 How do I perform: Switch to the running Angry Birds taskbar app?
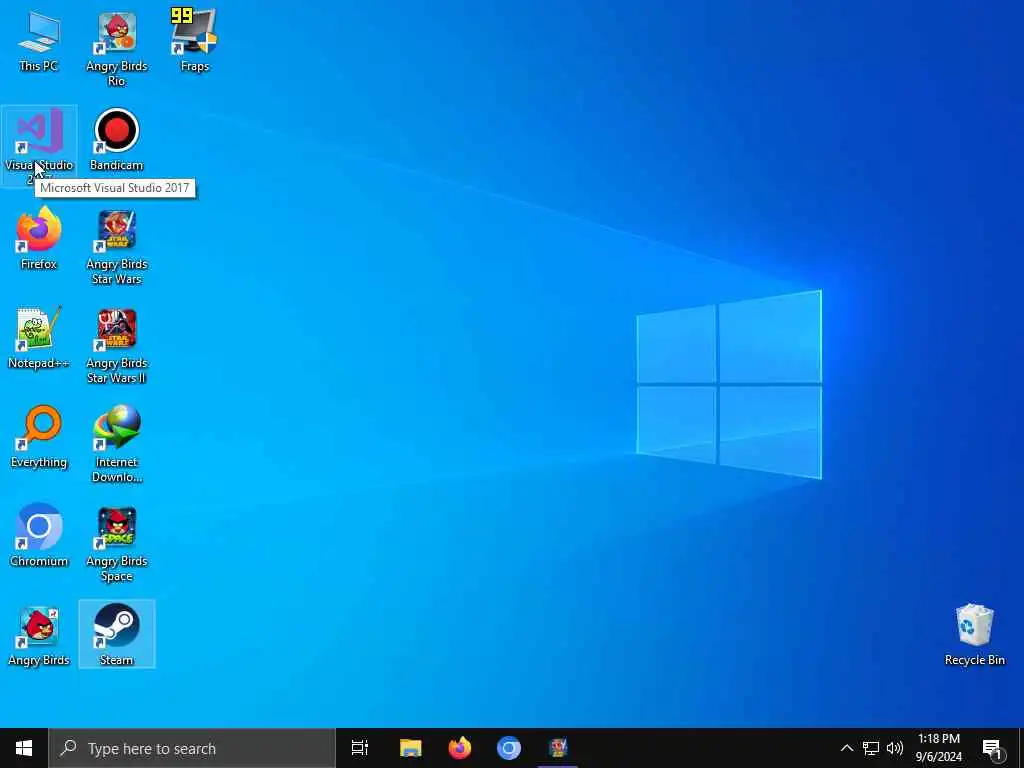558,748
